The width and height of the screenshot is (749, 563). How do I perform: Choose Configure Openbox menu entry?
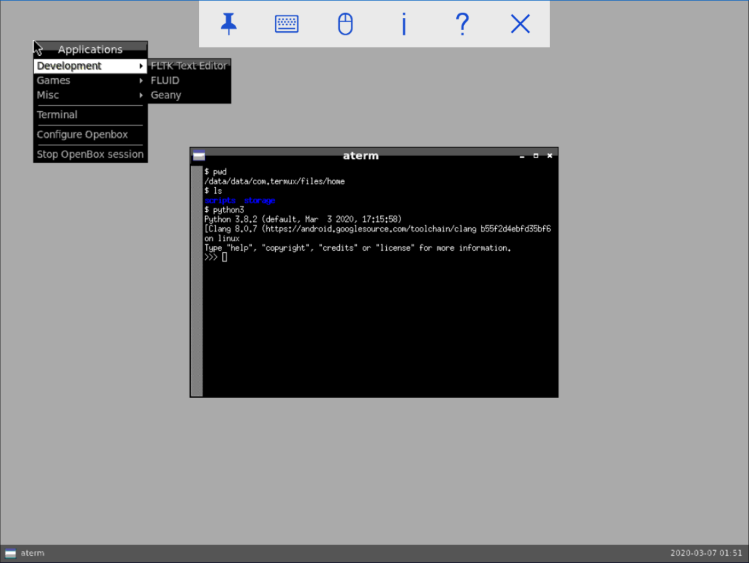82,135
